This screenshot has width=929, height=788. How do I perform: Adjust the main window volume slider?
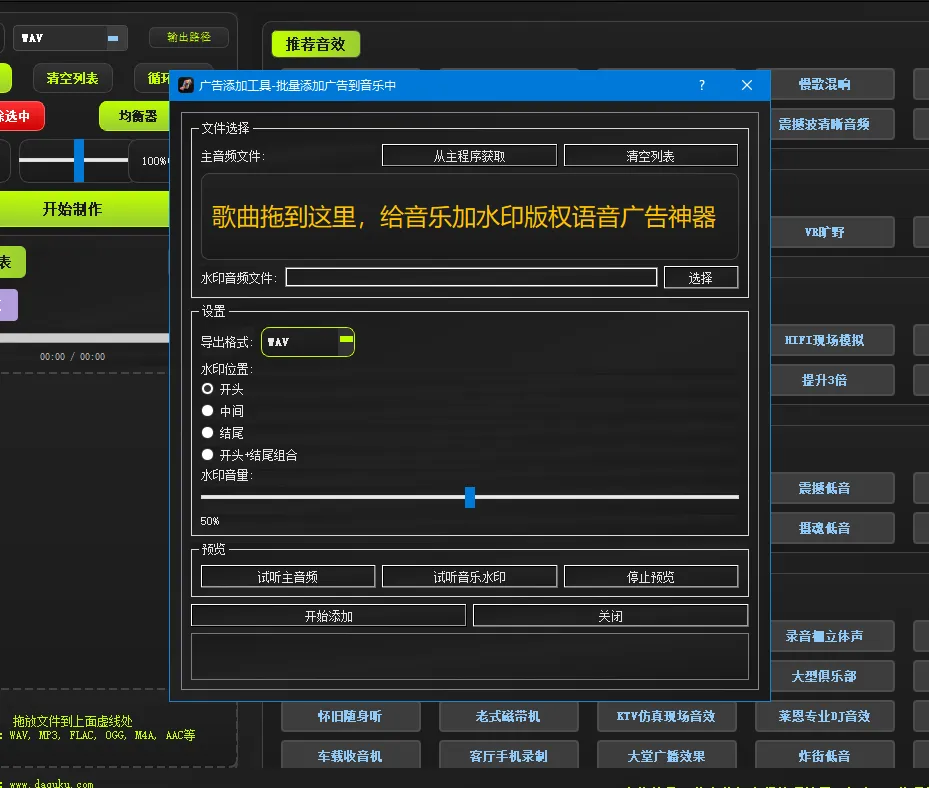(79, 160)
